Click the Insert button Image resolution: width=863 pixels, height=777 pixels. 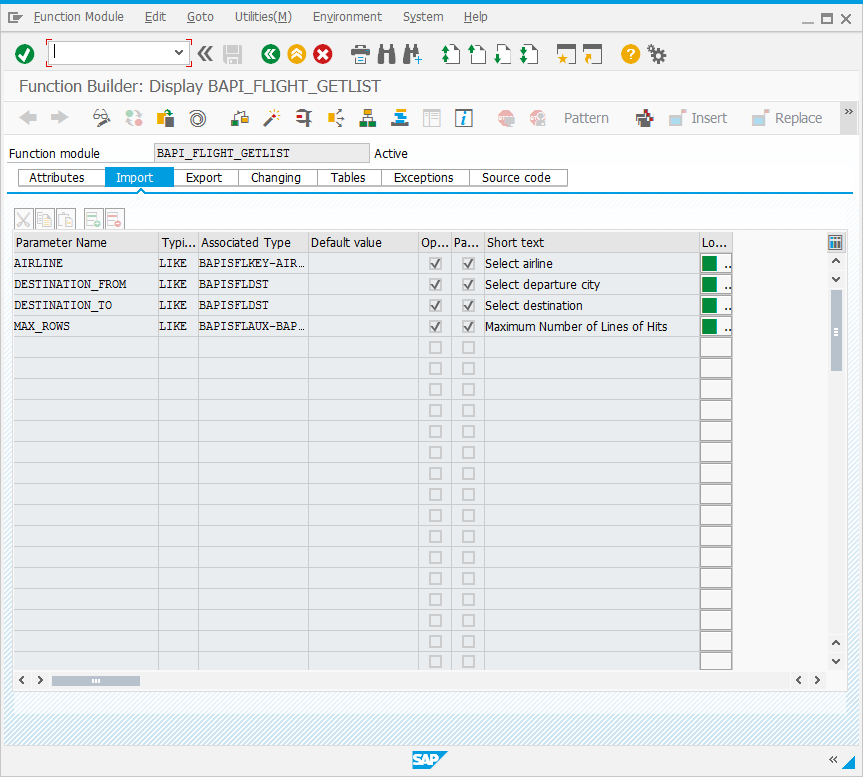tap(698, 118)
